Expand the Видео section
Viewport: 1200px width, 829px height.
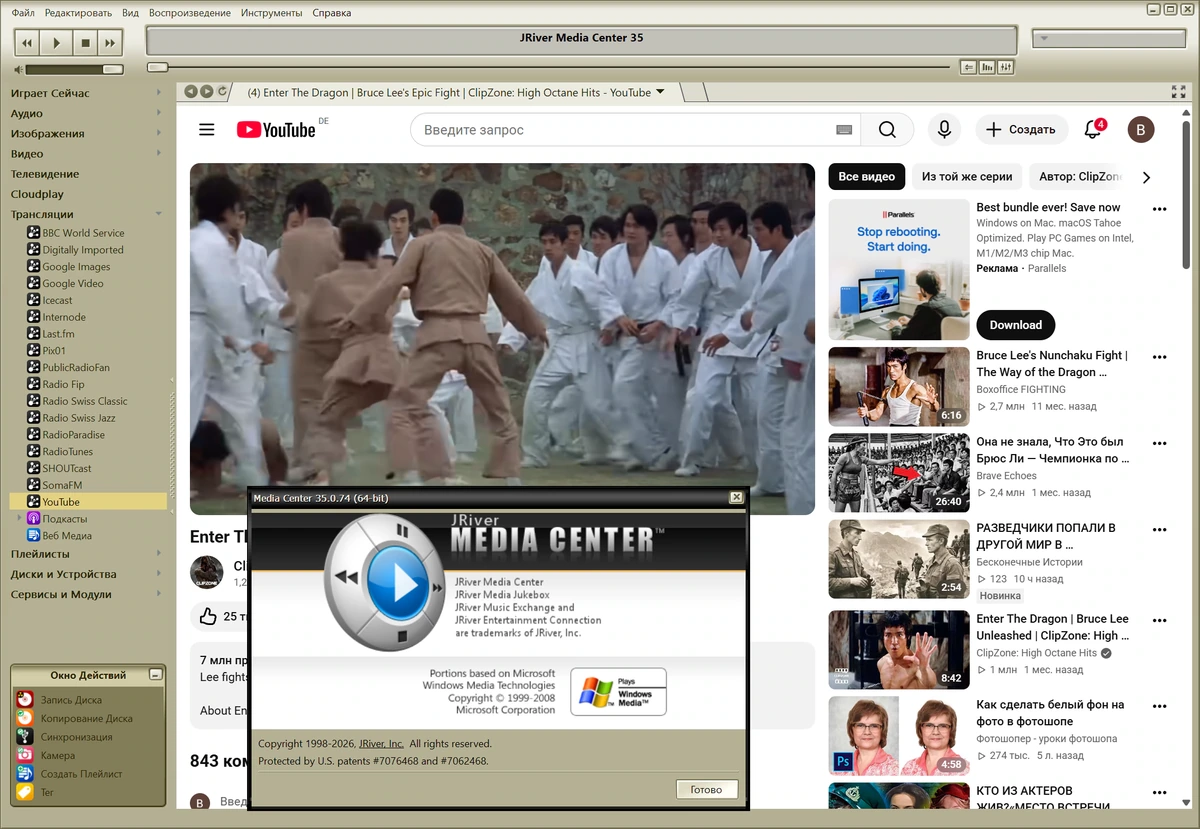click(x=159, y=153)
